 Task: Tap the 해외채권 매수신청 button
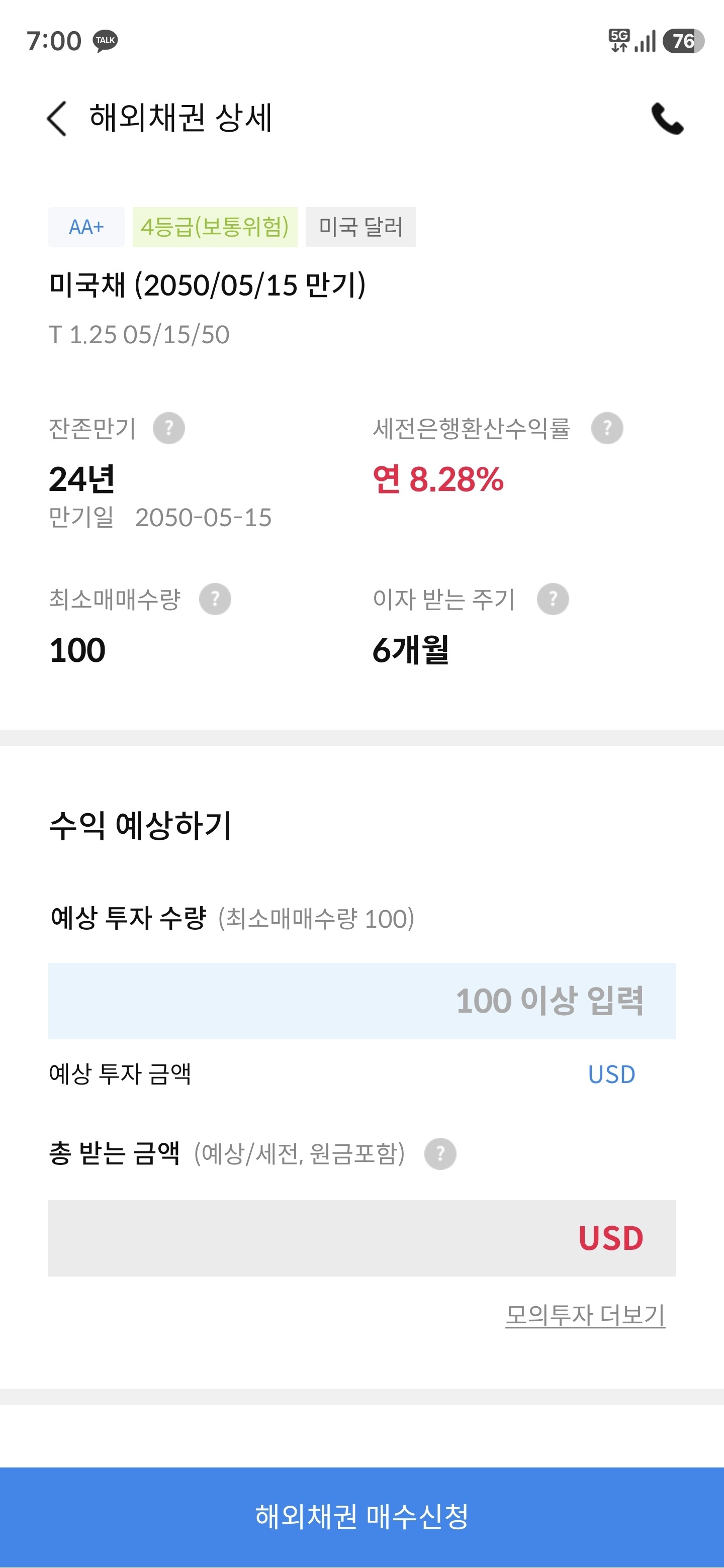click(361, 1516)
